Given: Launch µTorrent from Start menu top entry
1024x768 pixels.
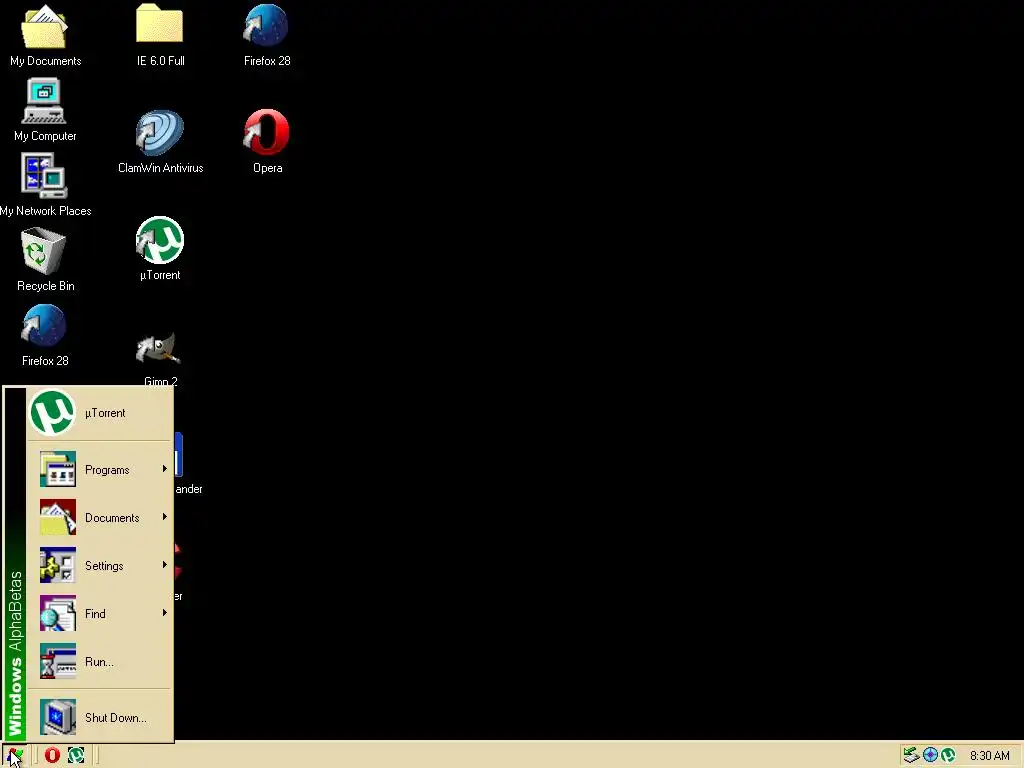Looking at the screenshot, I should (100, 413).
